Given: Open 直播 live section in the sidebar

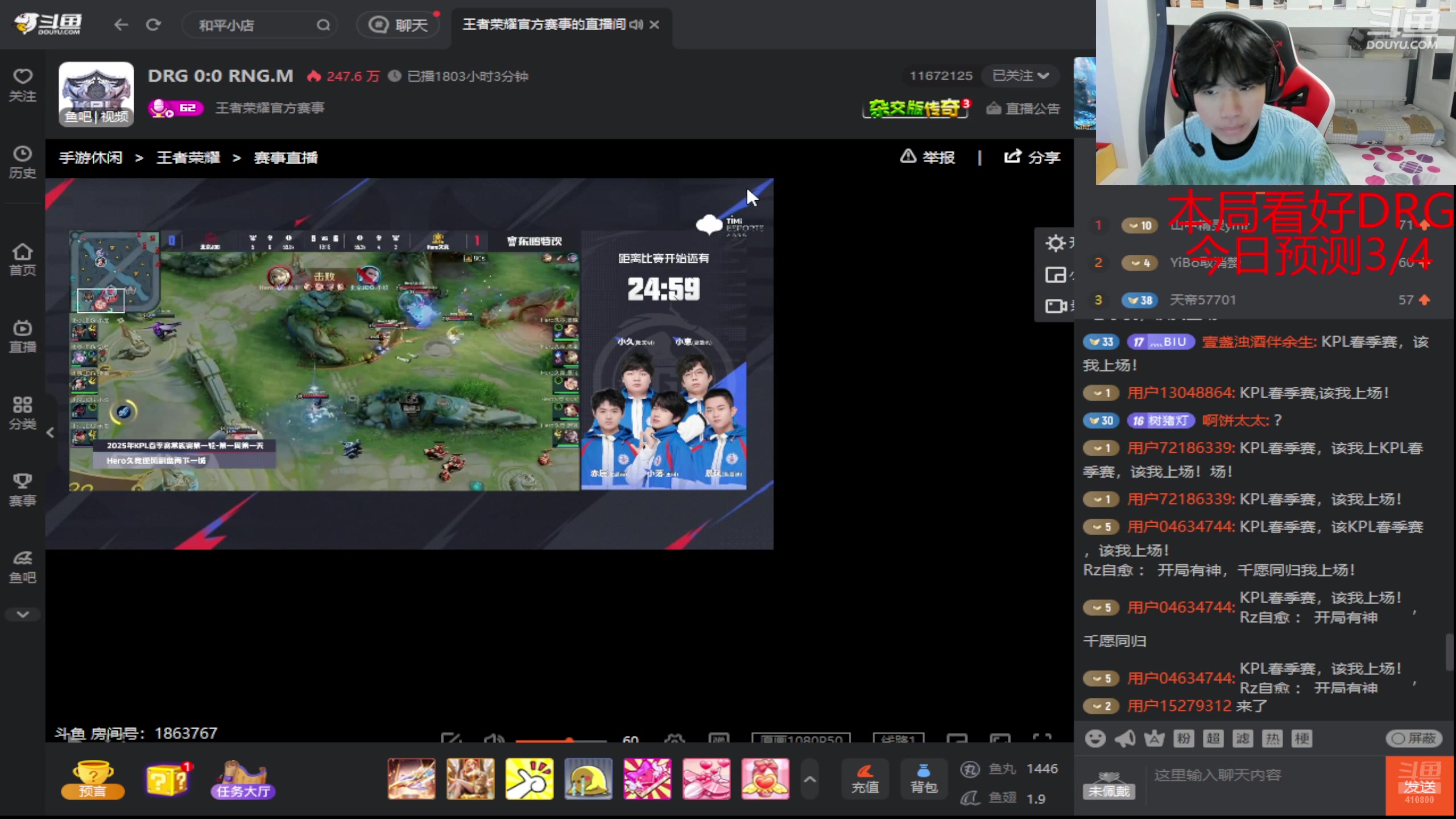Looking at the screenshot, I should pyautogui.click(x=23, y=336).
